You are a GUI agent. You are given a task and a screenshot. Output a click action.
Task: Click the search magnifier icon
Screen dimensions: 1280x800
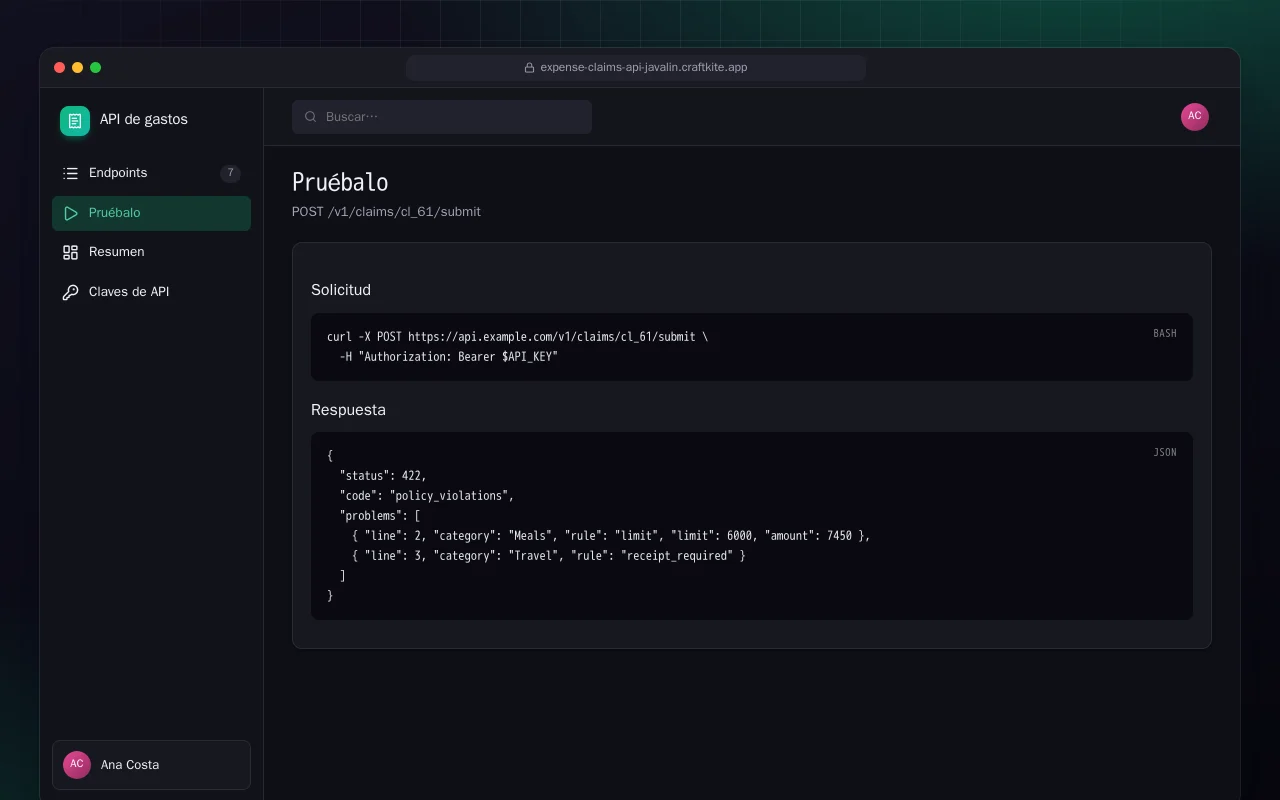(311, 117)
